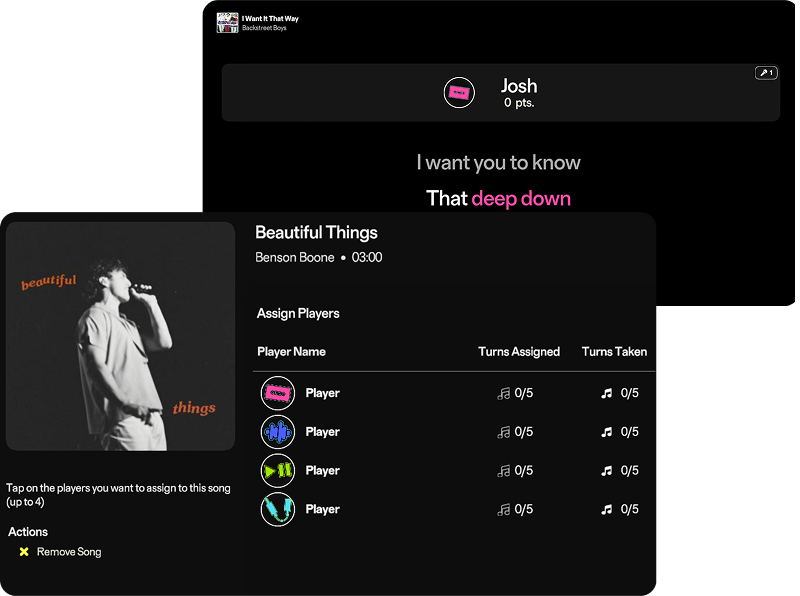Click Josh's pink cassette avatar
The image size is (800, 596).
(459, 93)
